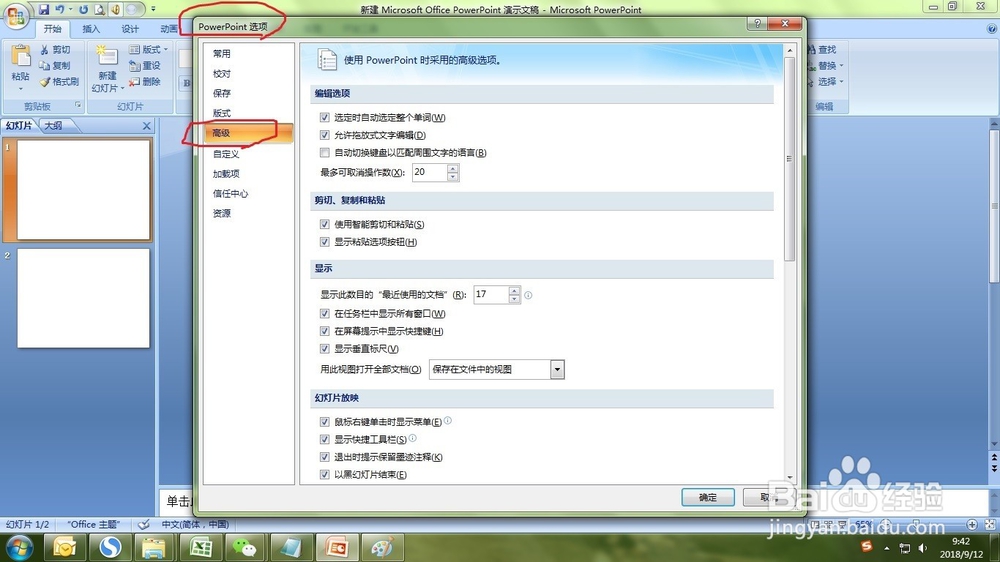
Task: Toggle 允许拖放式文字编辑 checkbox
Action: (325, 135)
